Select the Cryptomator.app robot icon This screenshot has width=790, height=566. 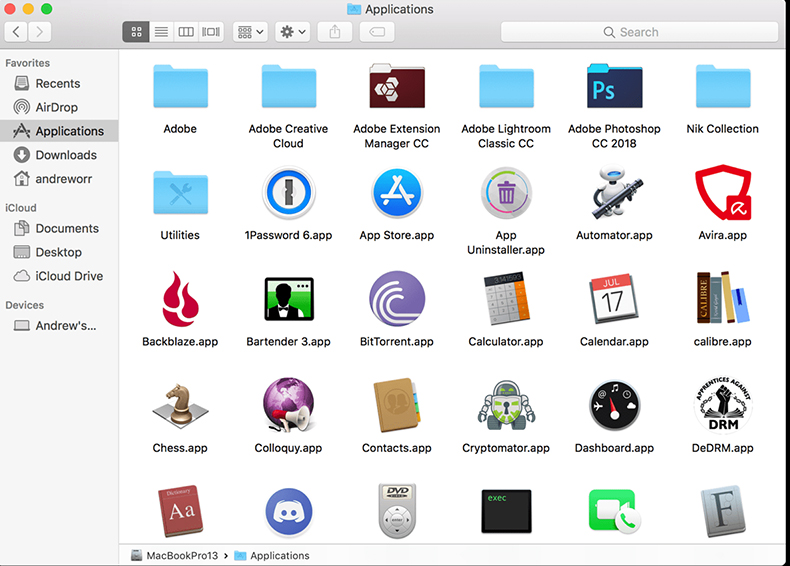pyautogui.click(x=506, y=405)
